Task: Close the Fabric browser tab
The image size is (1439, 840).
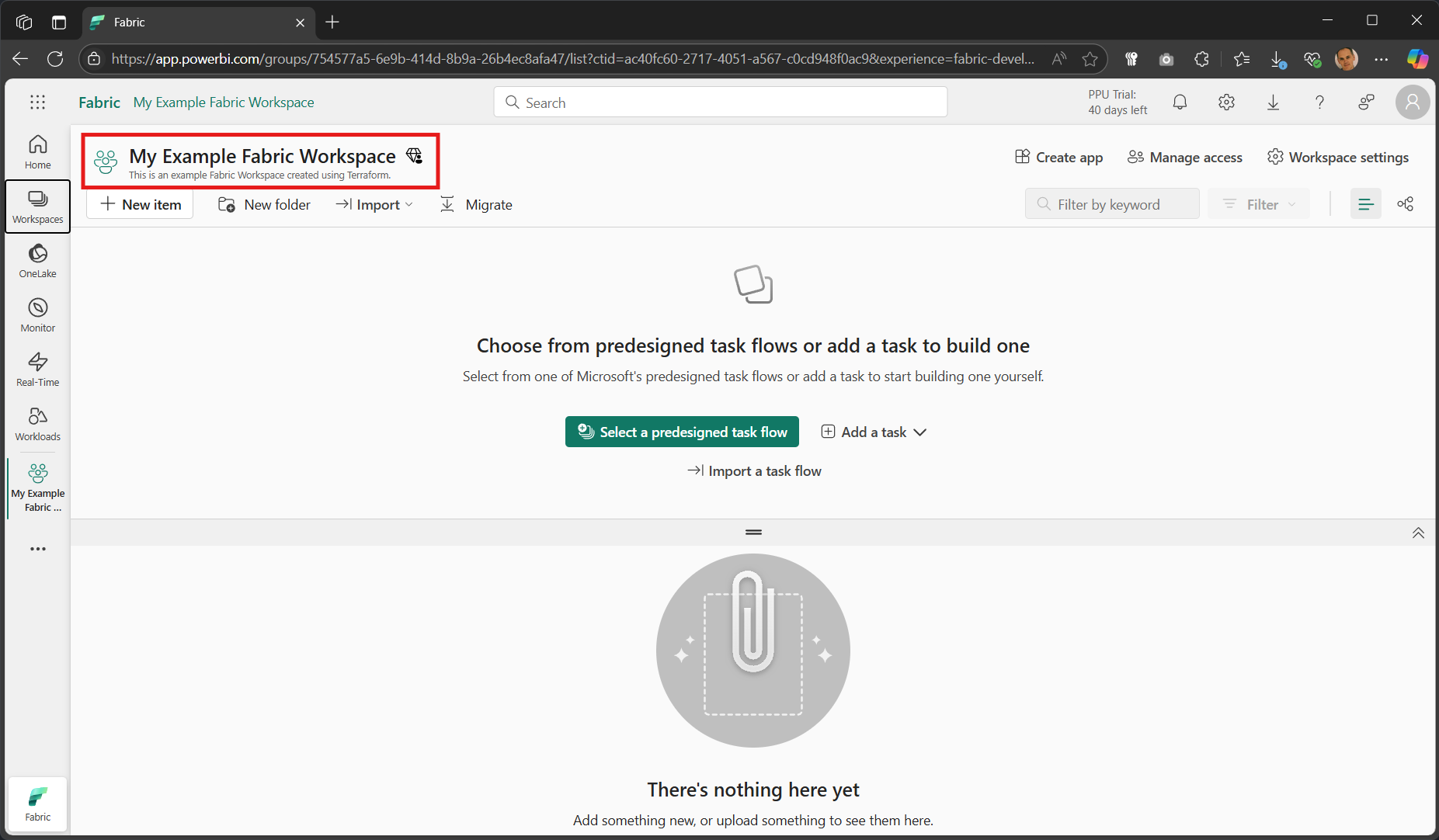Action: tap(301, 23)
